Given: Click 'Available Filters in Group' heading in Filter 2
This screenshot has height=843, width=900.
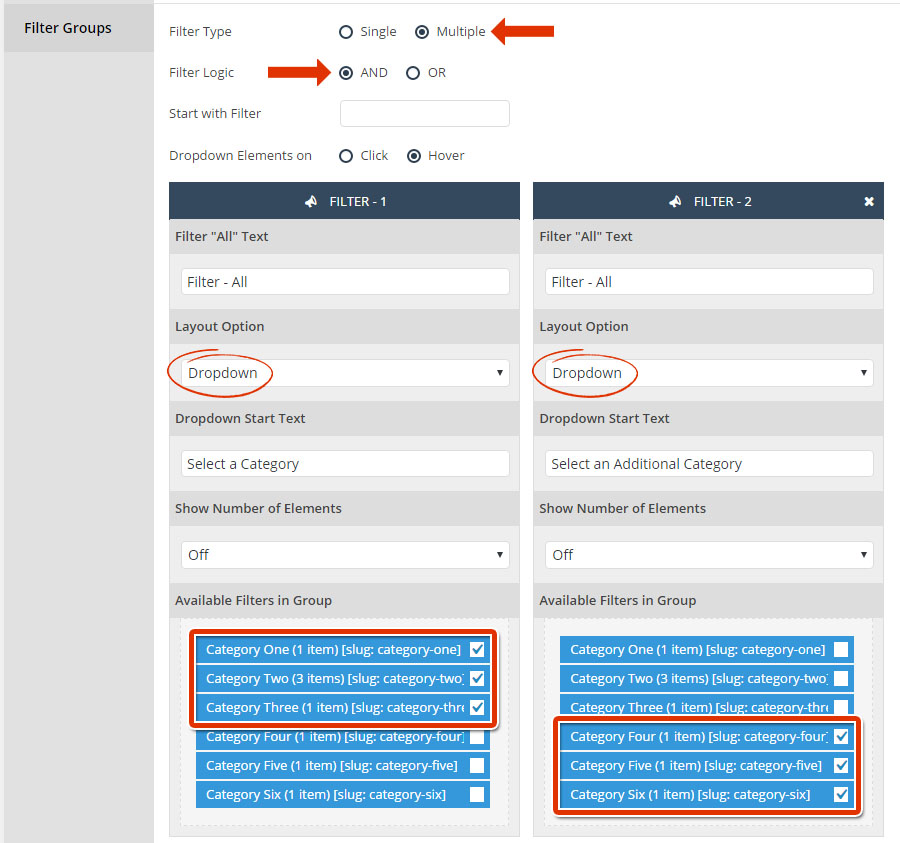Looking at the screenshot, I should [x=618, y=601].
